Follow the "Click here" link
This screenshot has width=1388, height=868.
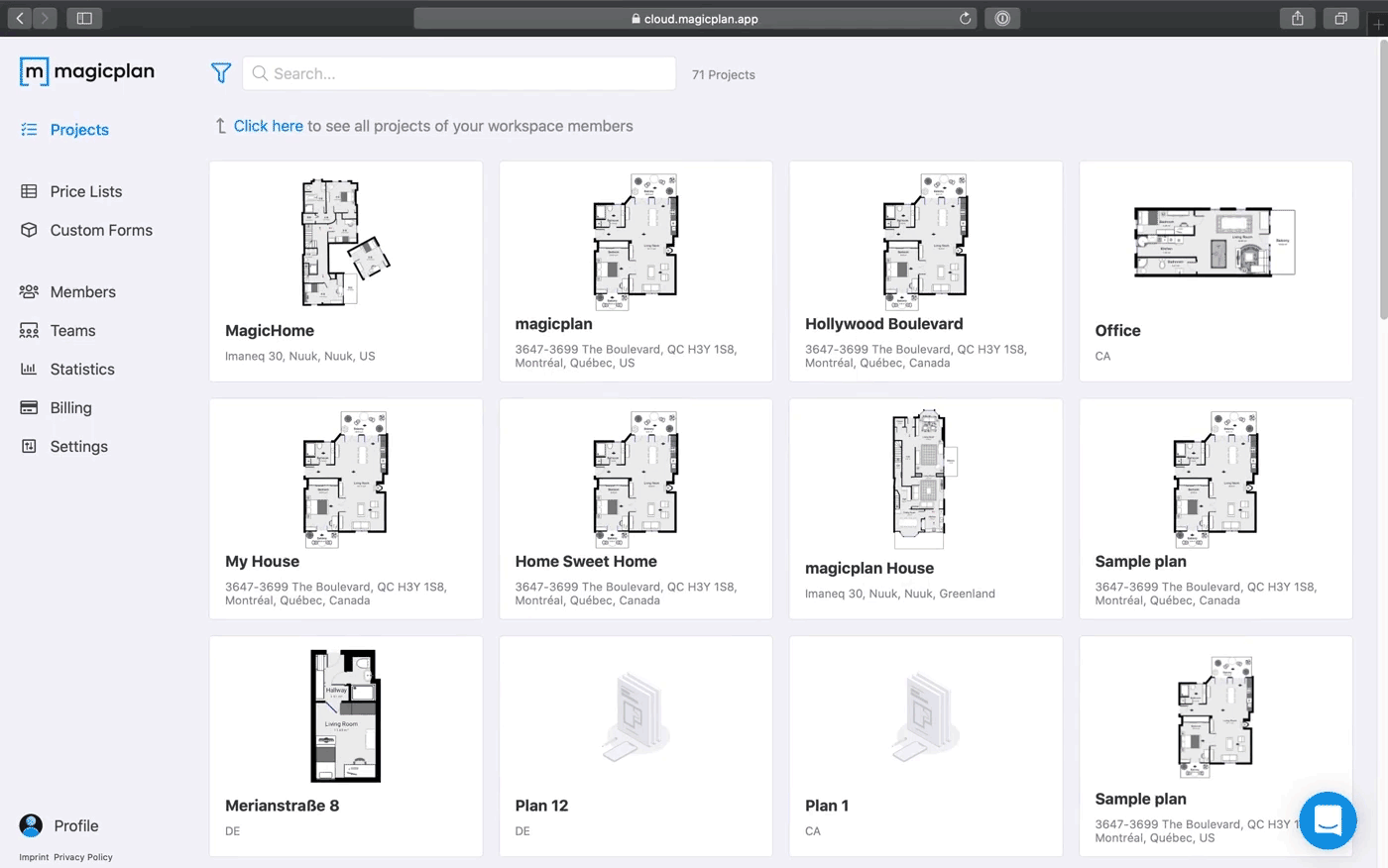click(268, 126)
